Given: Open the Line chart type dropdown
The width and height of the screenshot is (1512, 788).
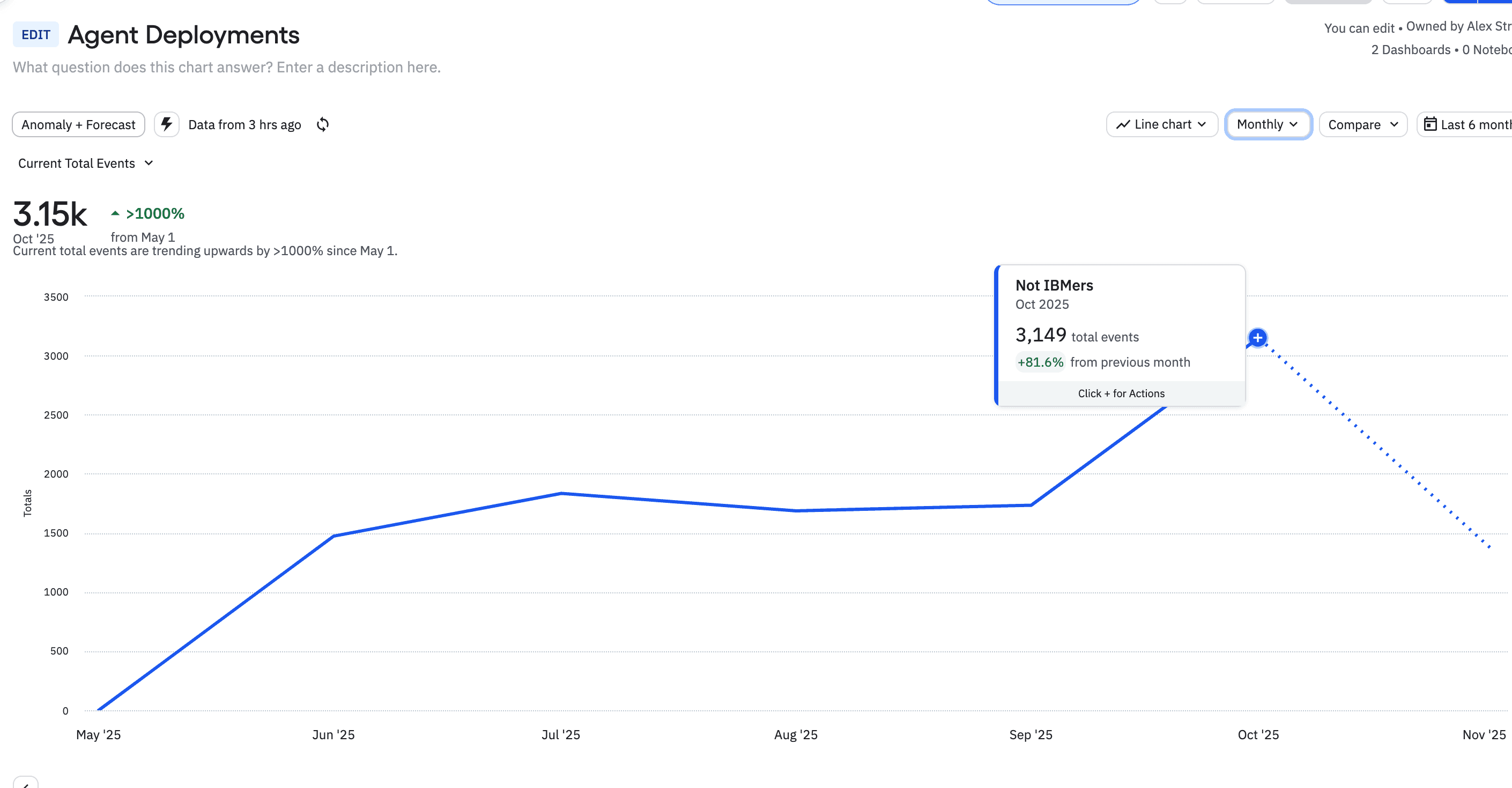Looking at the screenshot, I should point(1161,124).
